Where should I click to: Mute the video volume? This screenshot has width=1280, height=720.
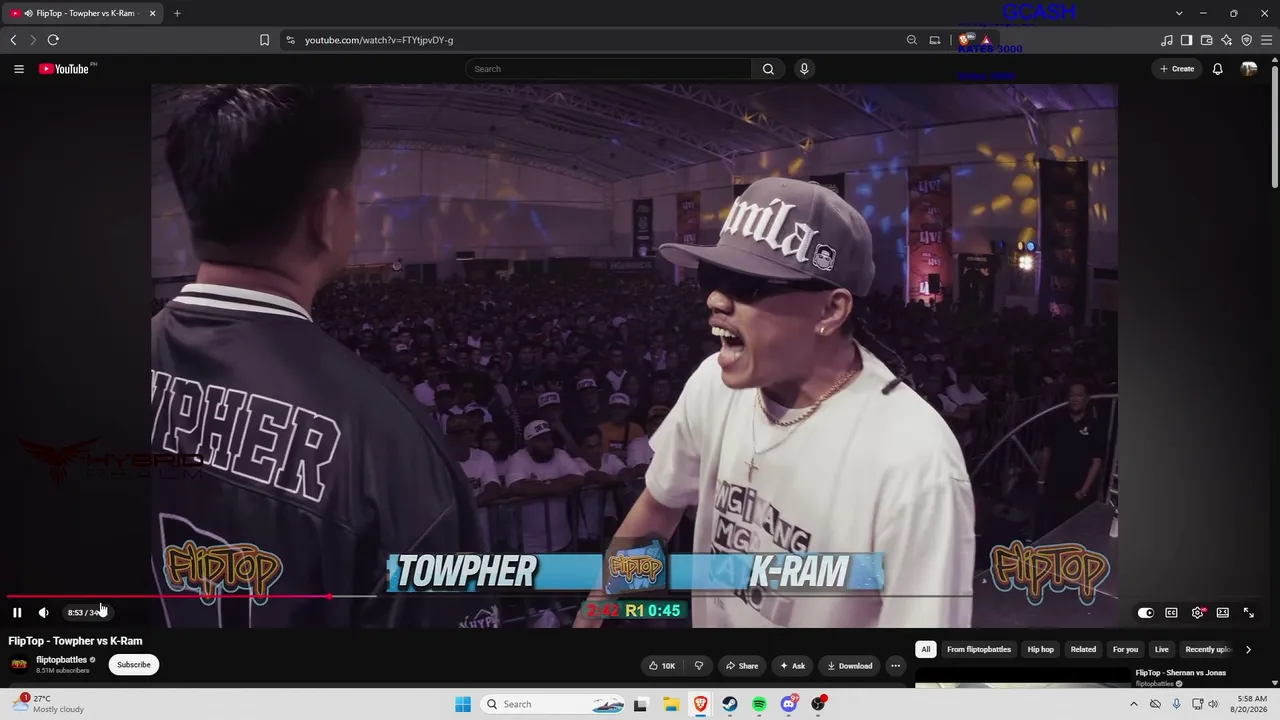[43, 613]
